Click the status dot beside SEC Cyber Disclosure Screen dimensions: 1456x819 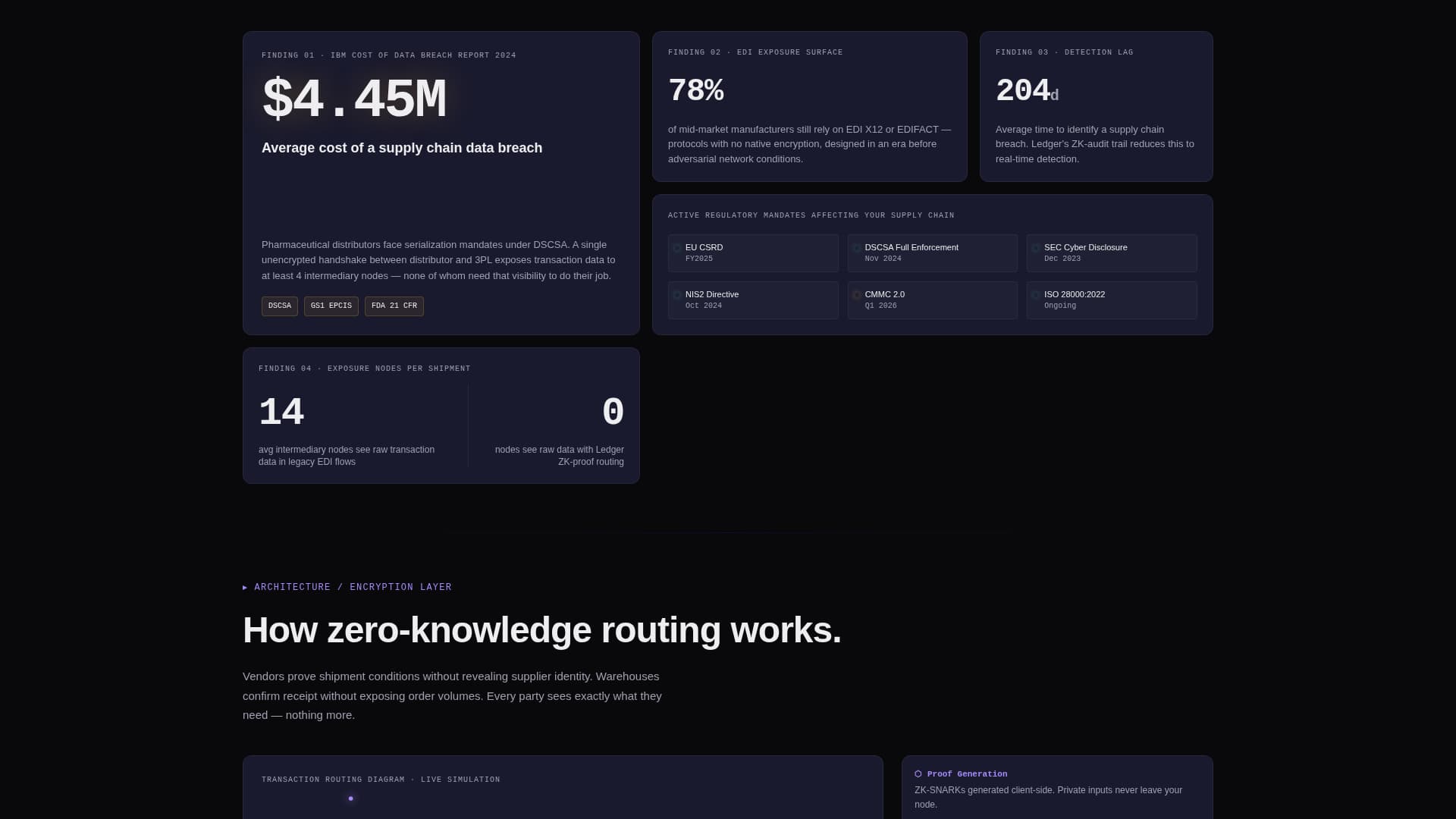pos(1036,248)
